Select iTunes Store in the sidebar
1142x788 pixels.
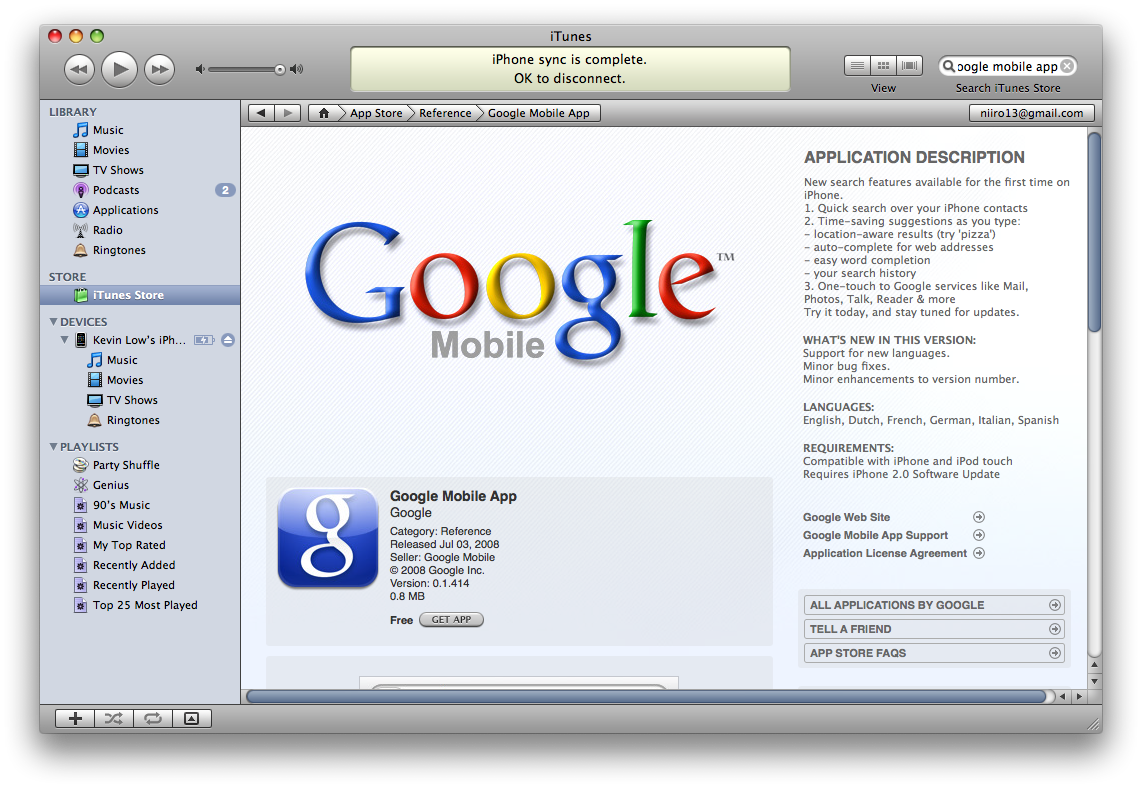[x=140, y=295]
